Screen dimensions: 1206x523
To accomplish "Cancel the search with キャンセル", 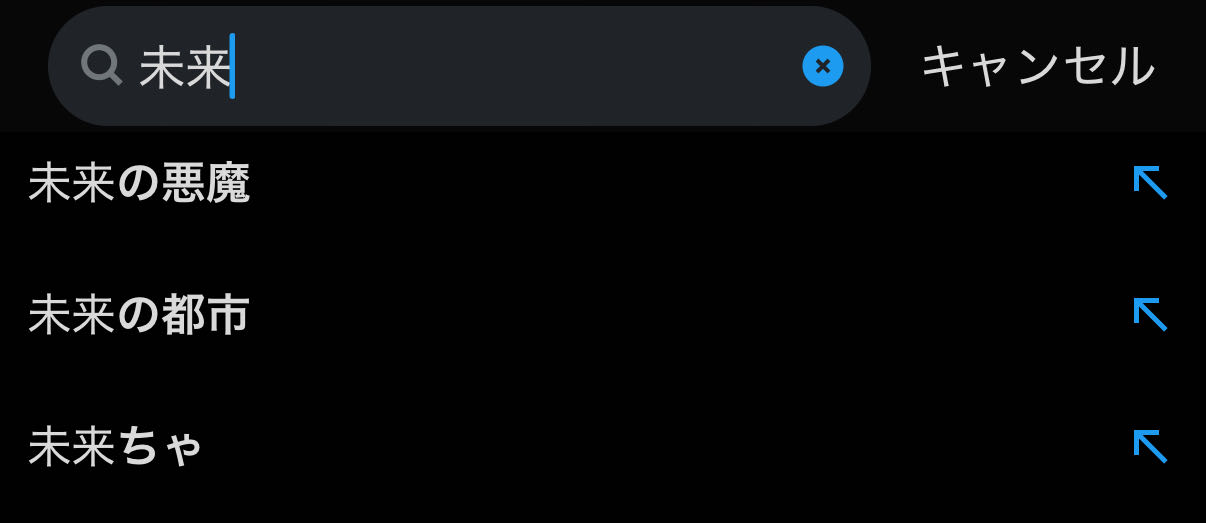I will tap(1038, 66).
